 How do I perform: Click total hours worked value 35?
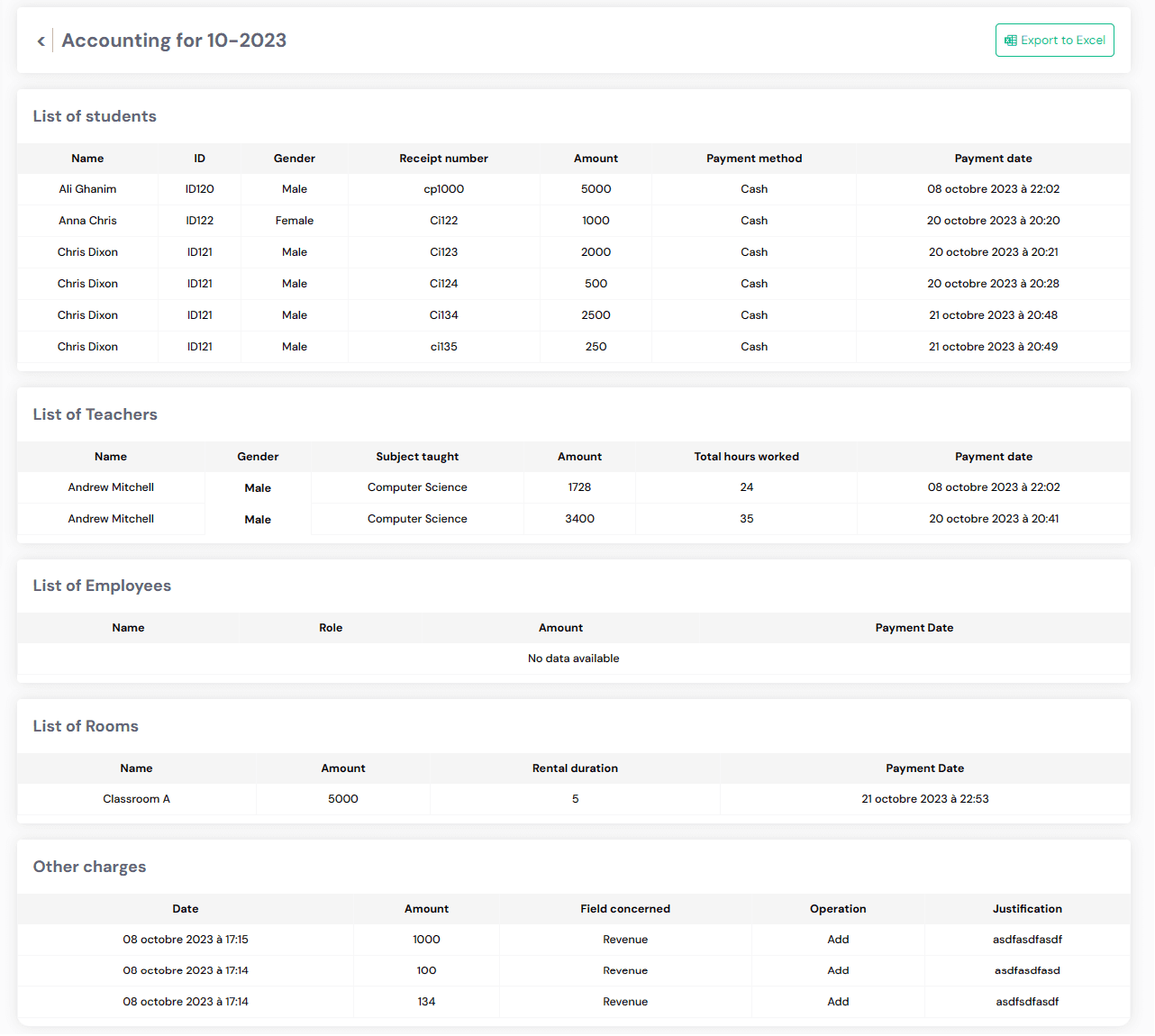coord(746,519)
